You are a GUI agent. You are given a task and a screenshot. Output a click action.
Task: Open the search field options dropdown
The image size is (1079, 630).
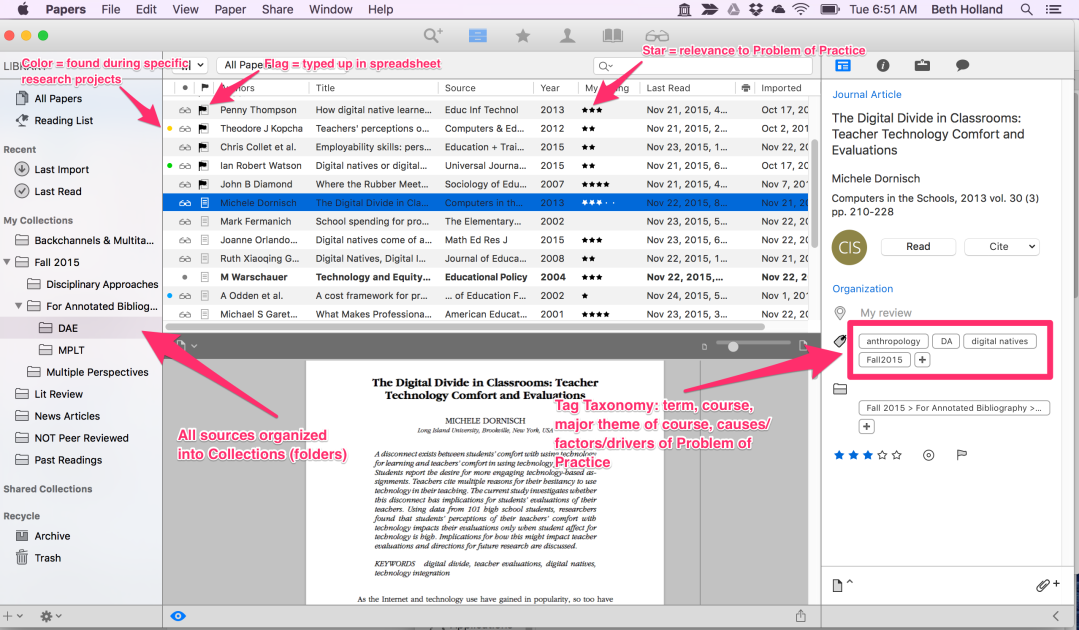606,66
